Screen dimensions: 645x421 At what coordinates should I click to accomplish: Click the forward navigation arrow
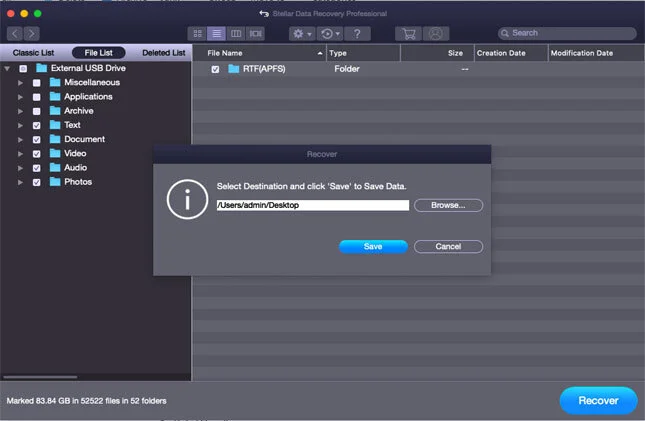31,33
